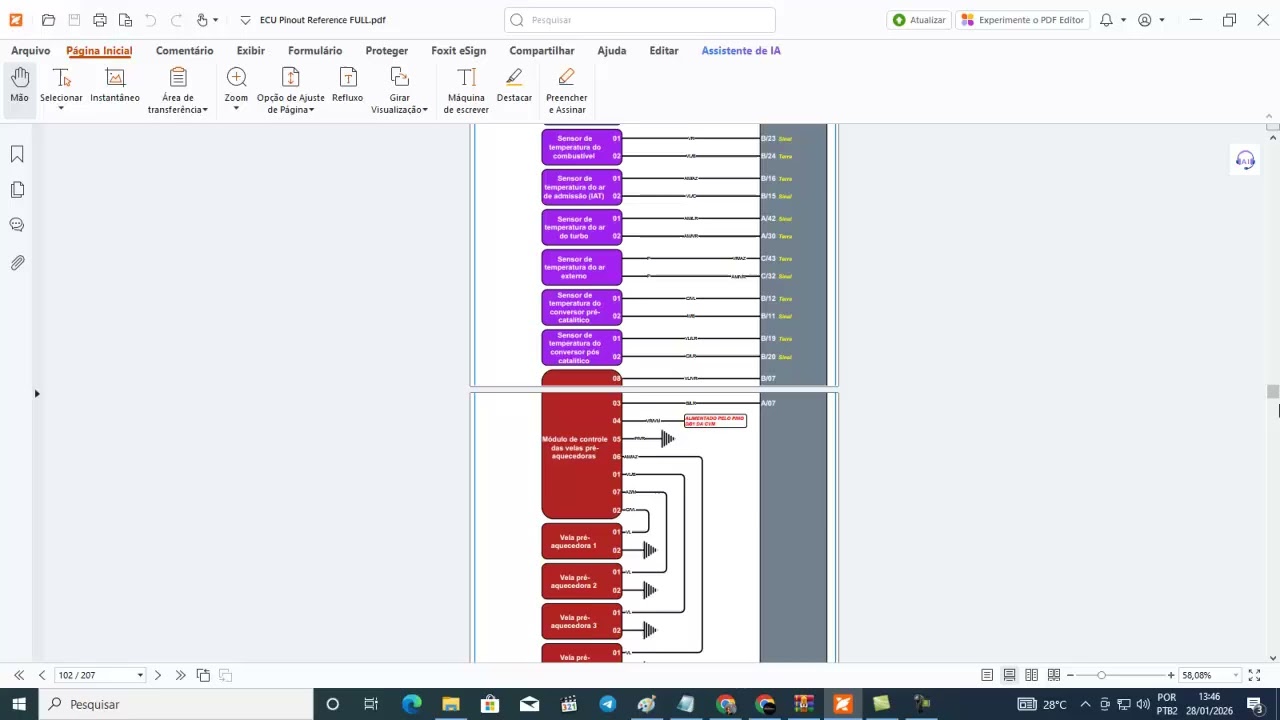Go to previous view button
The image size is (1280, 720).
click(x=203, y=676)
